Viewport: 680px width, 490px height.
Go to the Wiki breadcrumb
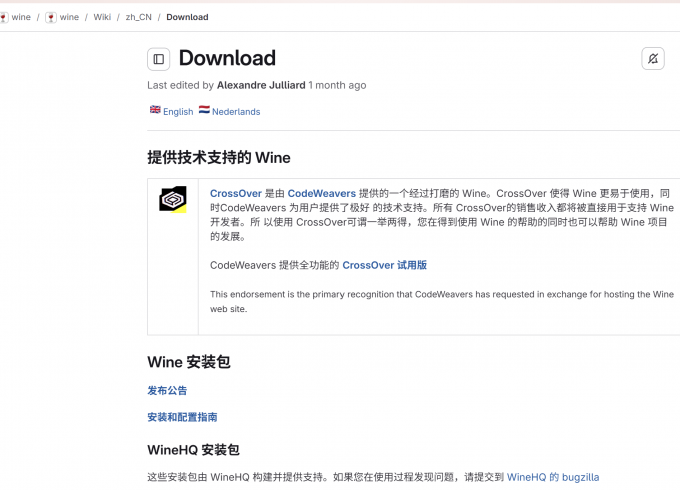(x=102, y=17)
